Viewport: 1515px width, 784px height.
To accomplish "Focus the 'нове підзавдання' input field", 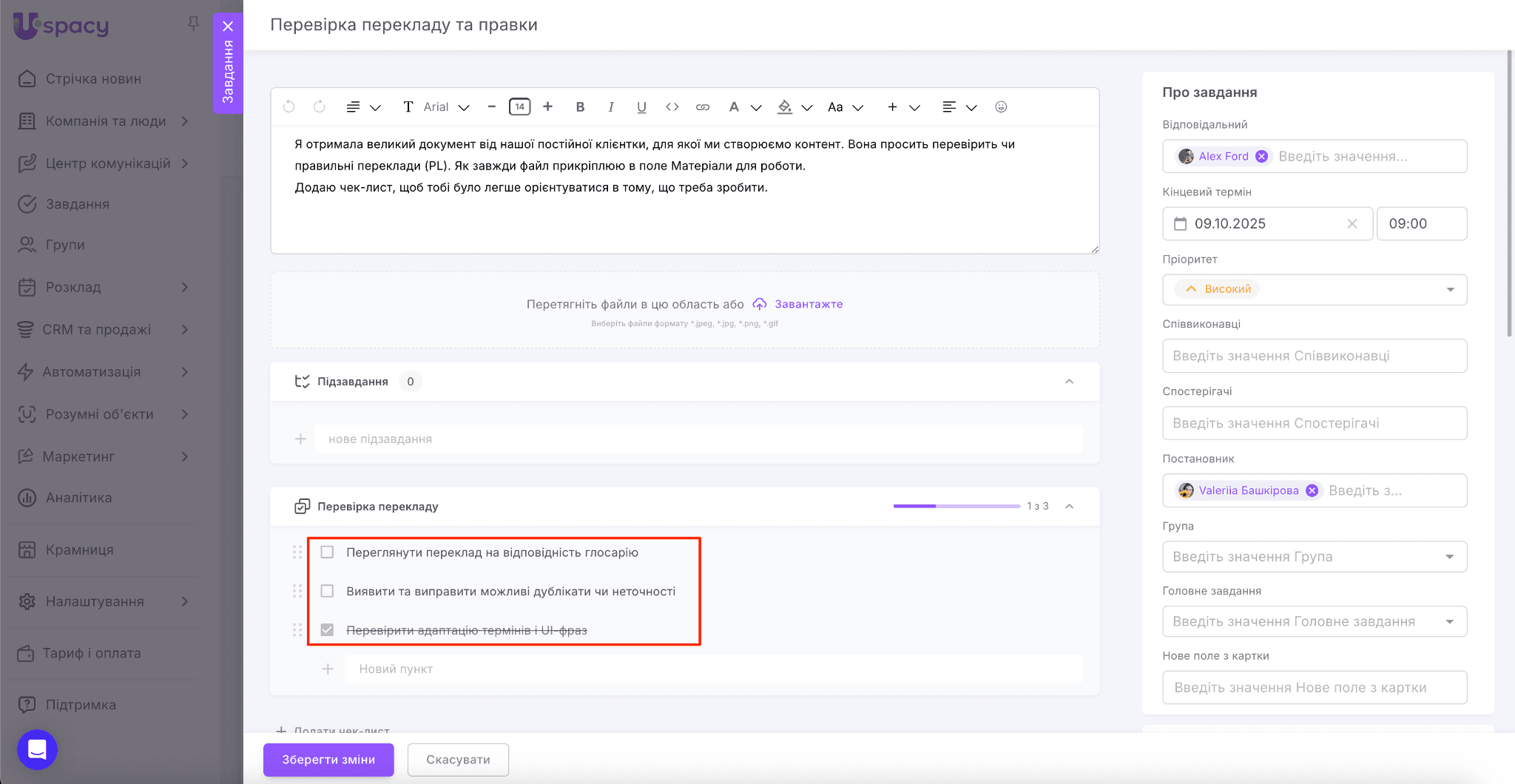I will tap(698, 439).
